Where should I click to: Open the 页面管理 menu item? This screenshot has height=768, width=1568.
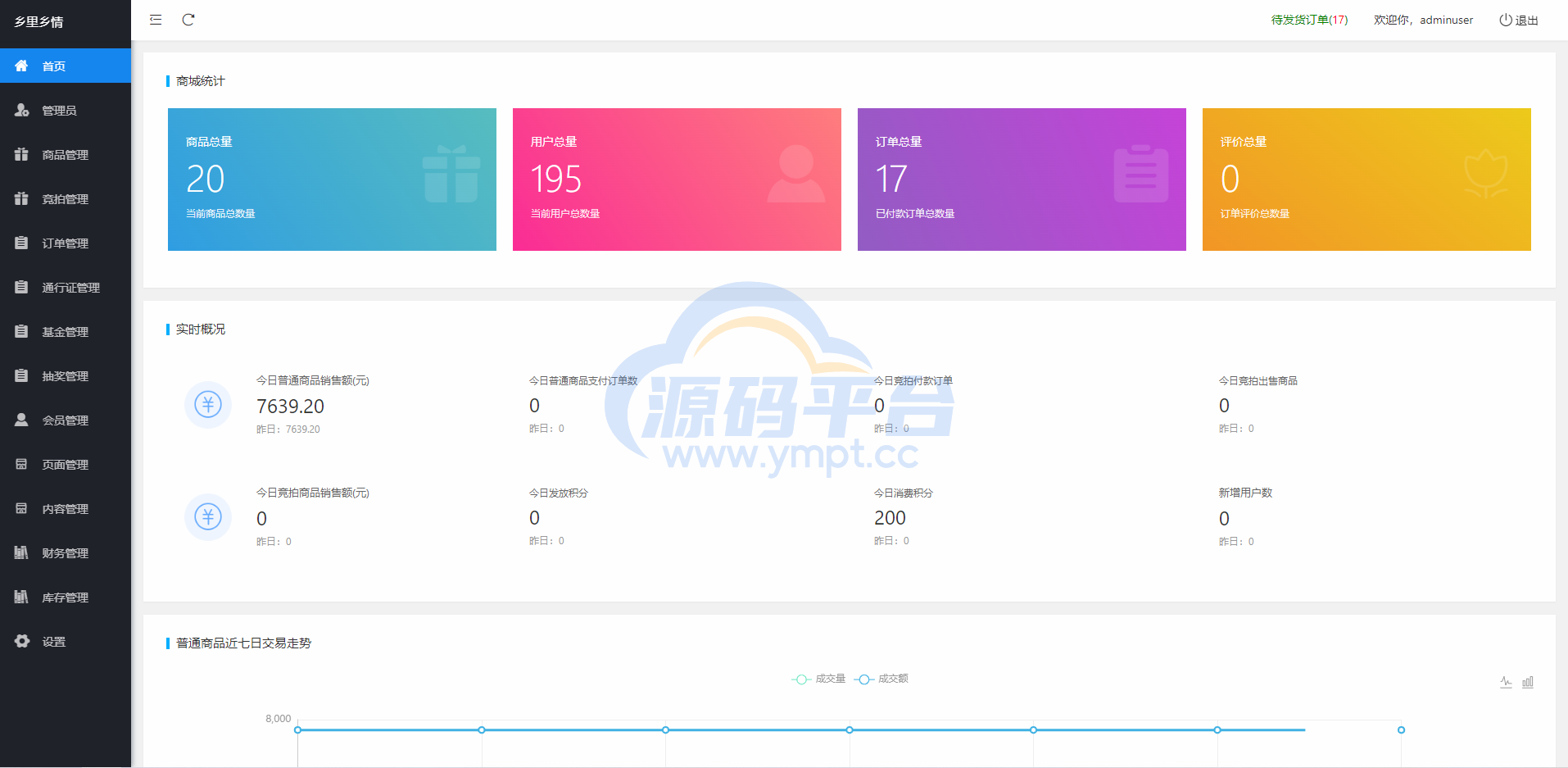point(66,464)
